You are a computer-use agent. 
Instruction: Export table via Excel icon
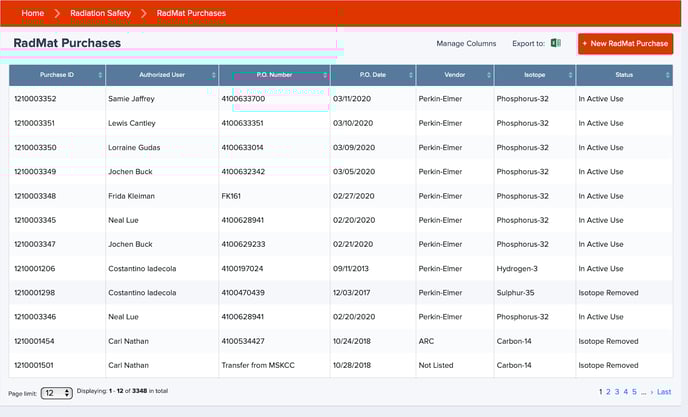coord(555,43)
